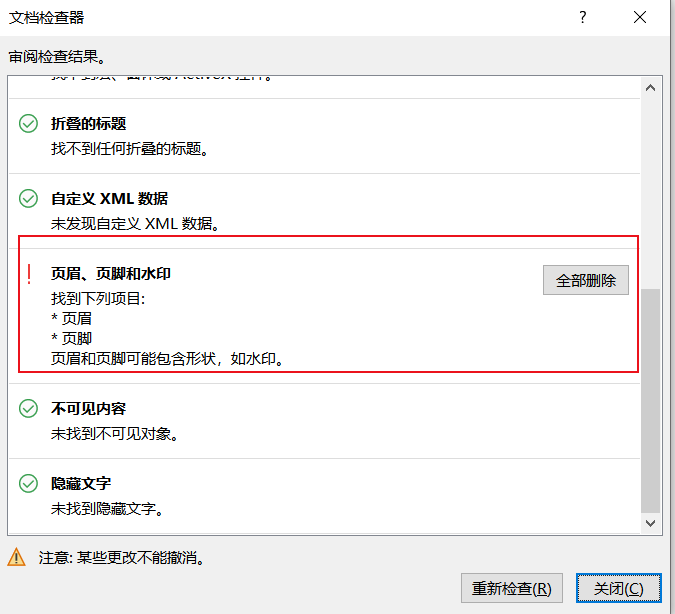Select the heading 折叠的标题
The height and width of the screenshot is (614, 675).
tap(88, 124)
